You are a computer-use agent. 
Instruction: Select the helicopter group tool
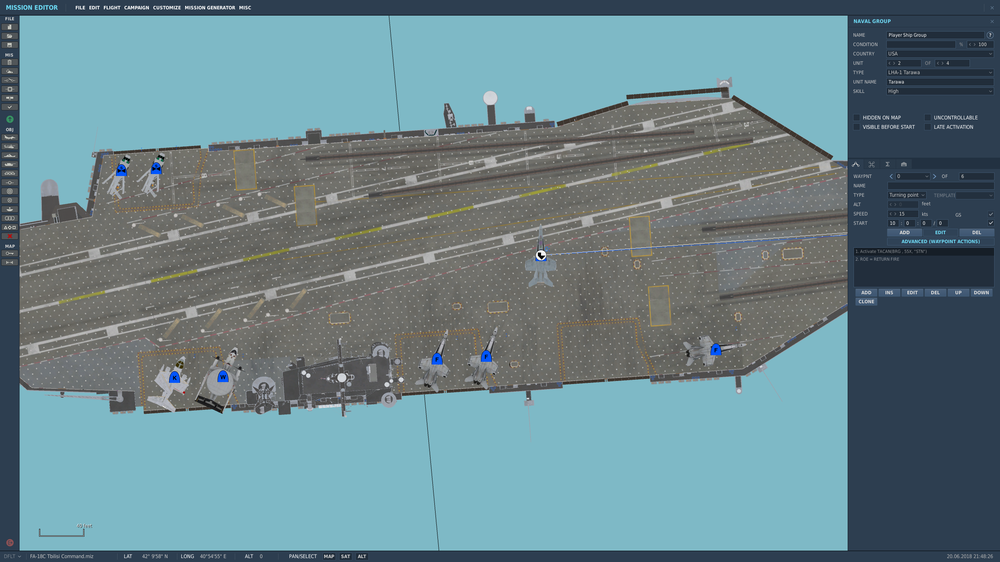click(x=10, y=147)
